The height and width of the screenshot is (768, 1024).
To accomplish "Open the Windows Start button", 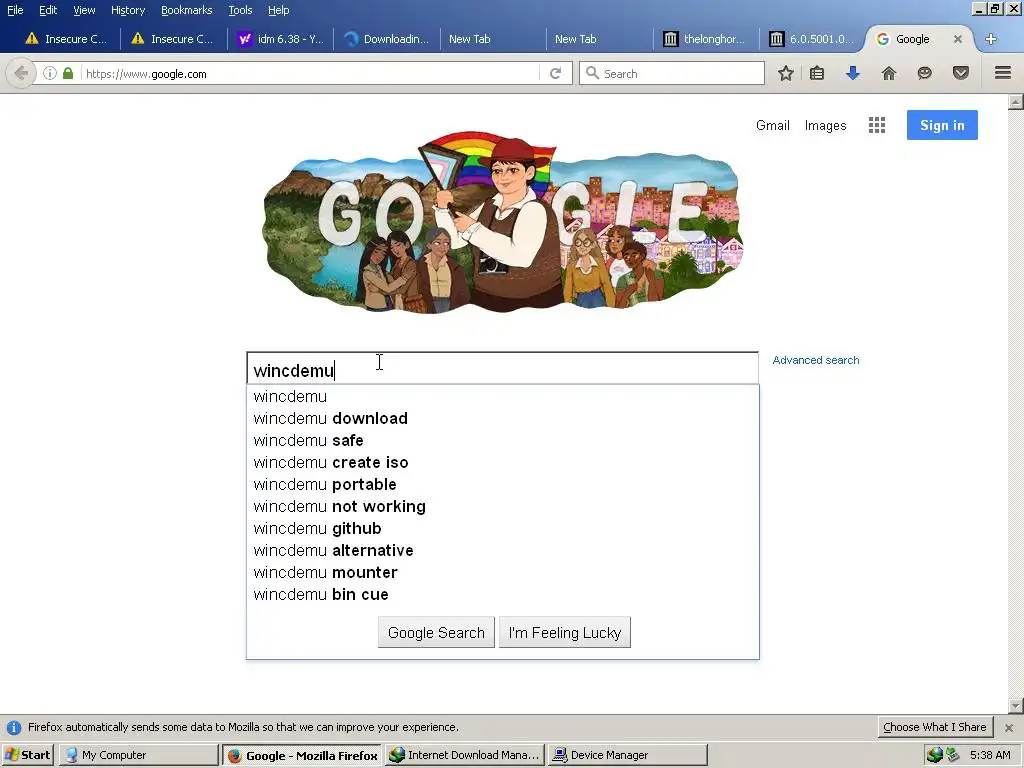I will 28,755.
